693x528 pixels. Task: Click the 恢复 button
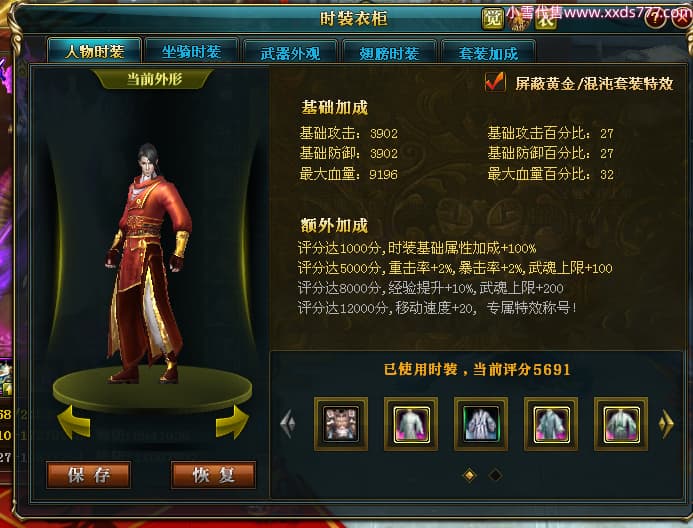(213, 475)
